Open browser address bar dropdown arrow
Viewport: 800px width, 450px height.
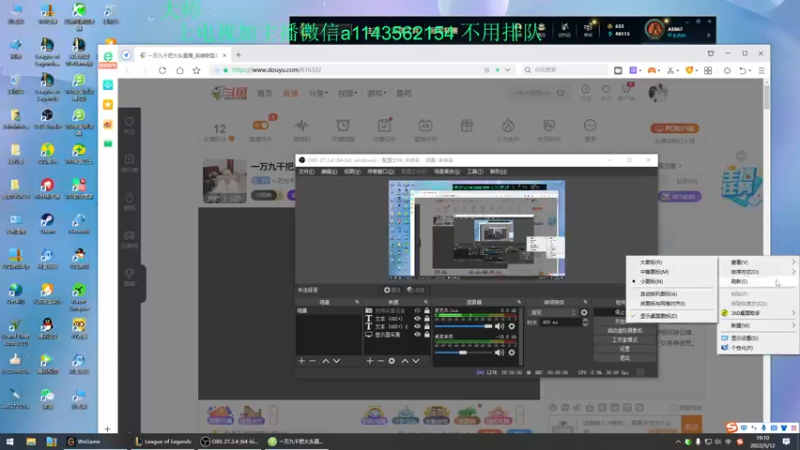507,70
